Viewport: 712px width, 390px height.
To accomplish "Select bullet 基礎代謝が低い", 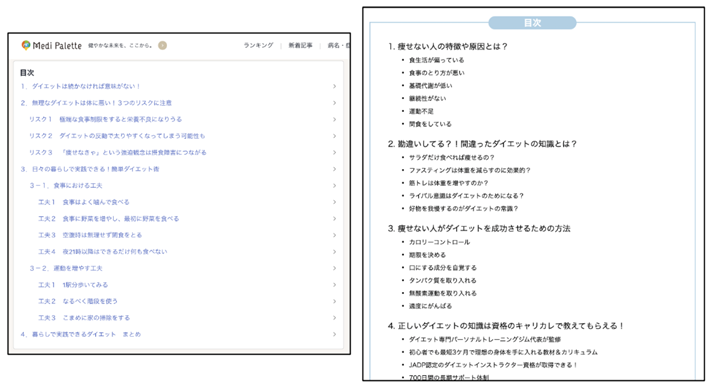I will [x=430, y=85].
